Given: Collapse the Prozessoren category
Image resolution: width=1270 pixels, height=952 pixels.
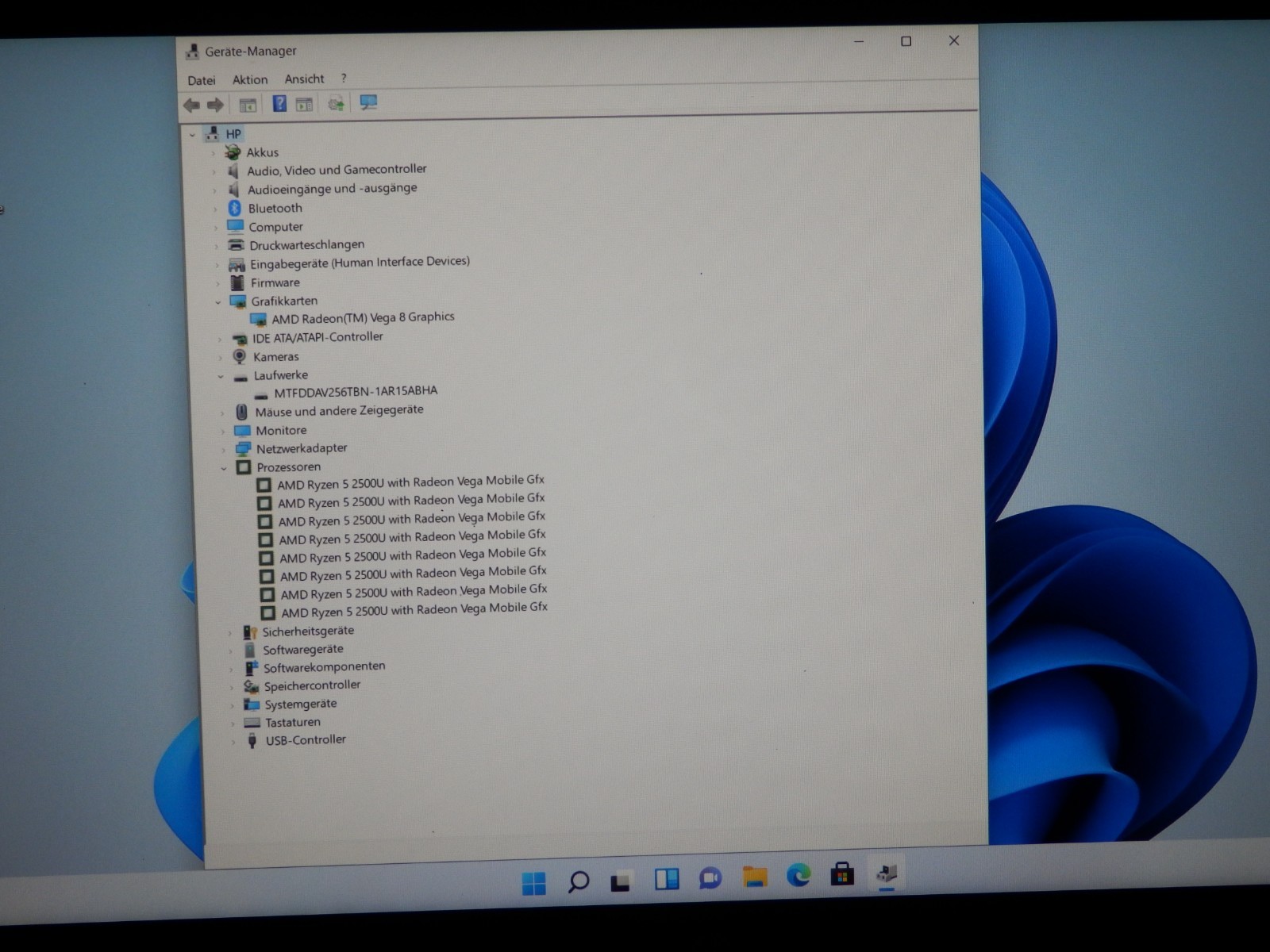Looking at the screenshot, I should click(224, 469).
